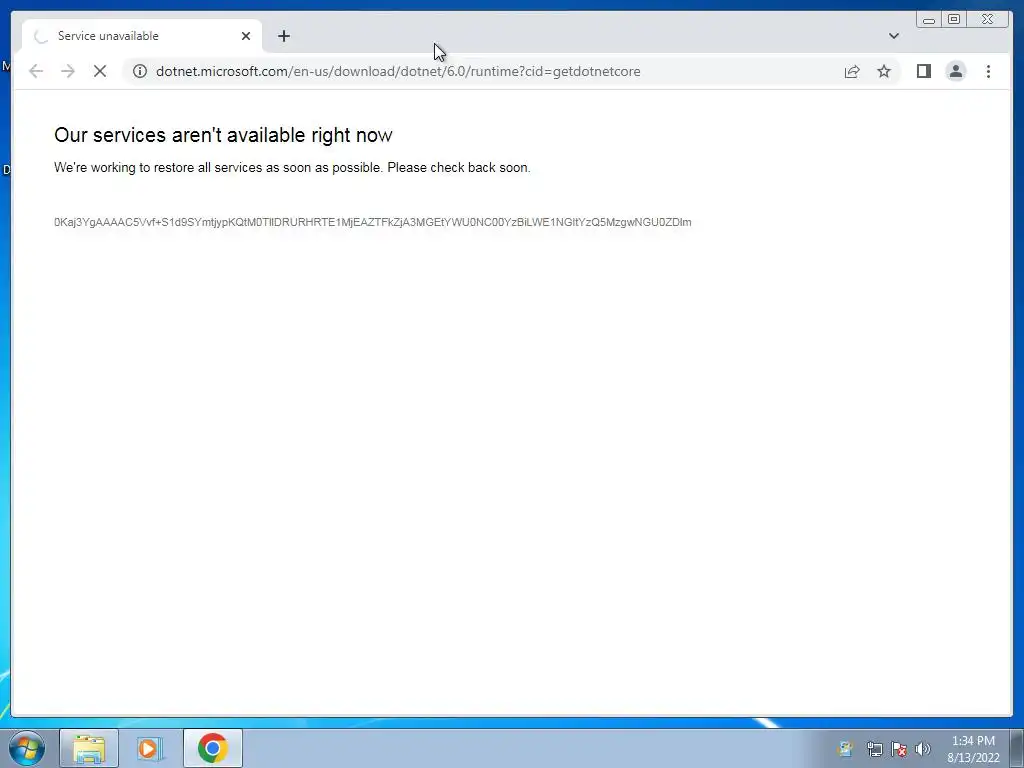Open the Action Center flag icon

(899, 749)
